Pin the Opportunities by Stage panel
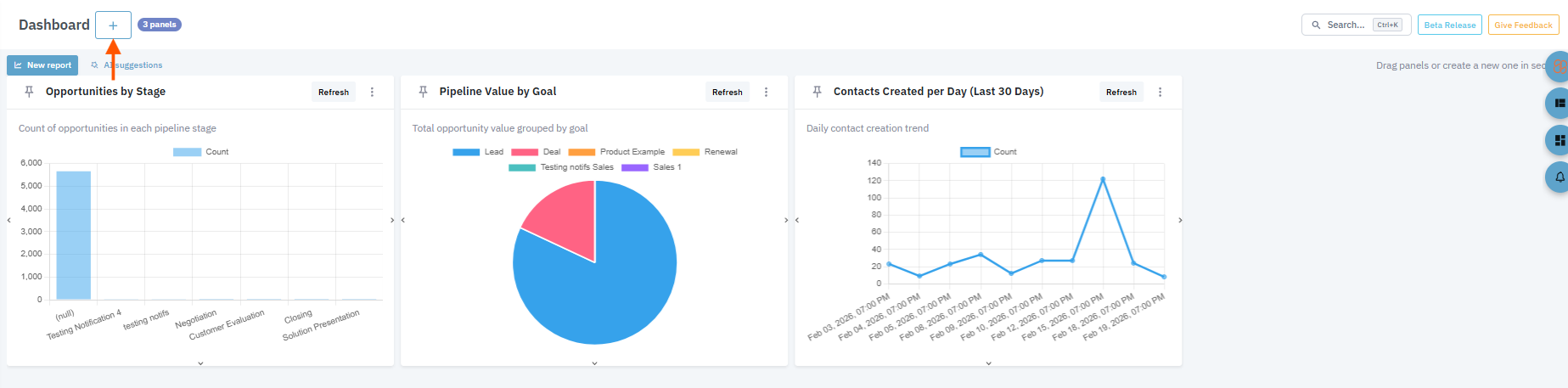This screenshot has width=1568, height=388. click(x=30, y=92)
